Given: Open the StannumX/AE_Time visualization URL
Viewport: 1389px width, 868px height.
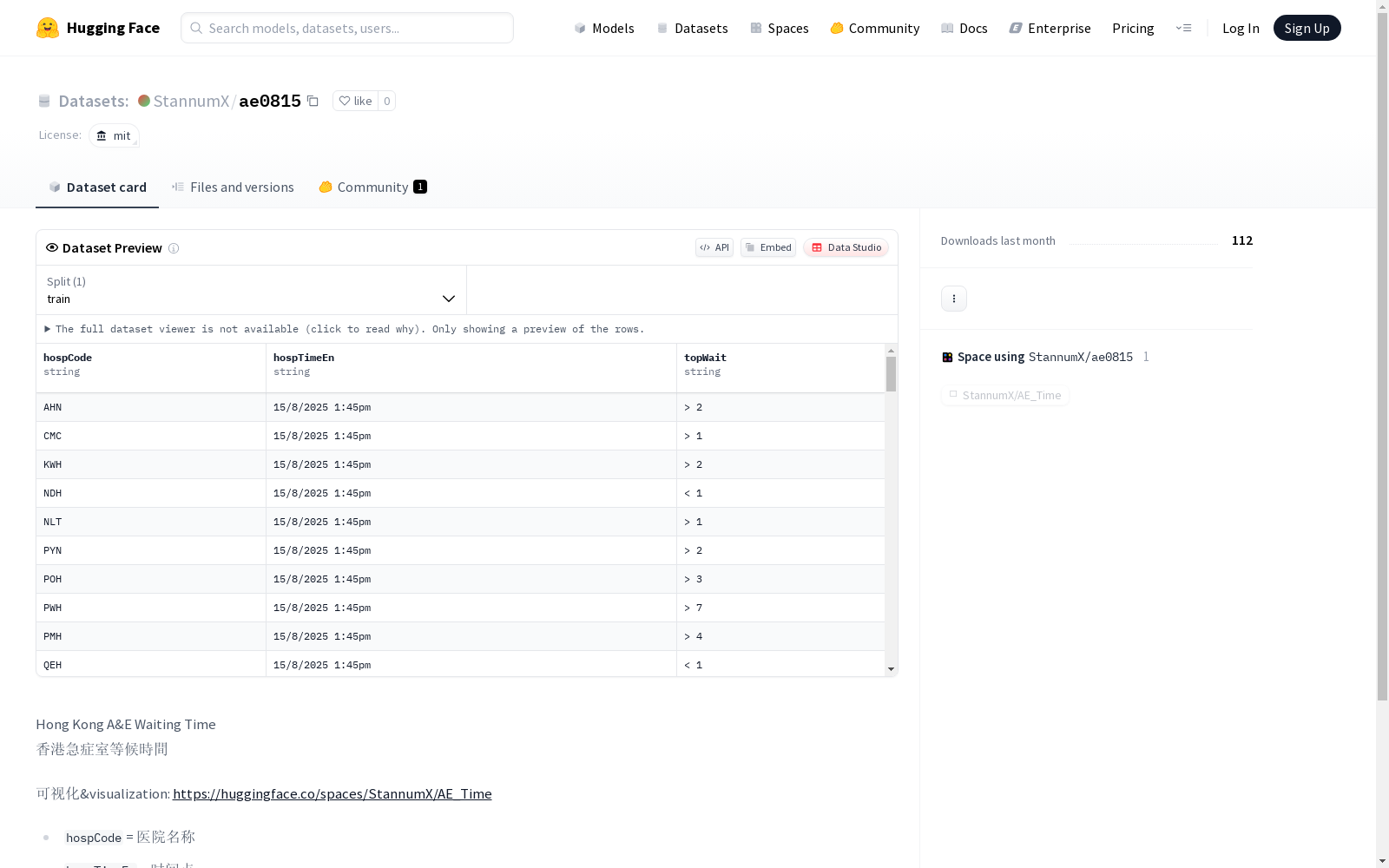Looking at the screenshot, I should pos(332,793).
